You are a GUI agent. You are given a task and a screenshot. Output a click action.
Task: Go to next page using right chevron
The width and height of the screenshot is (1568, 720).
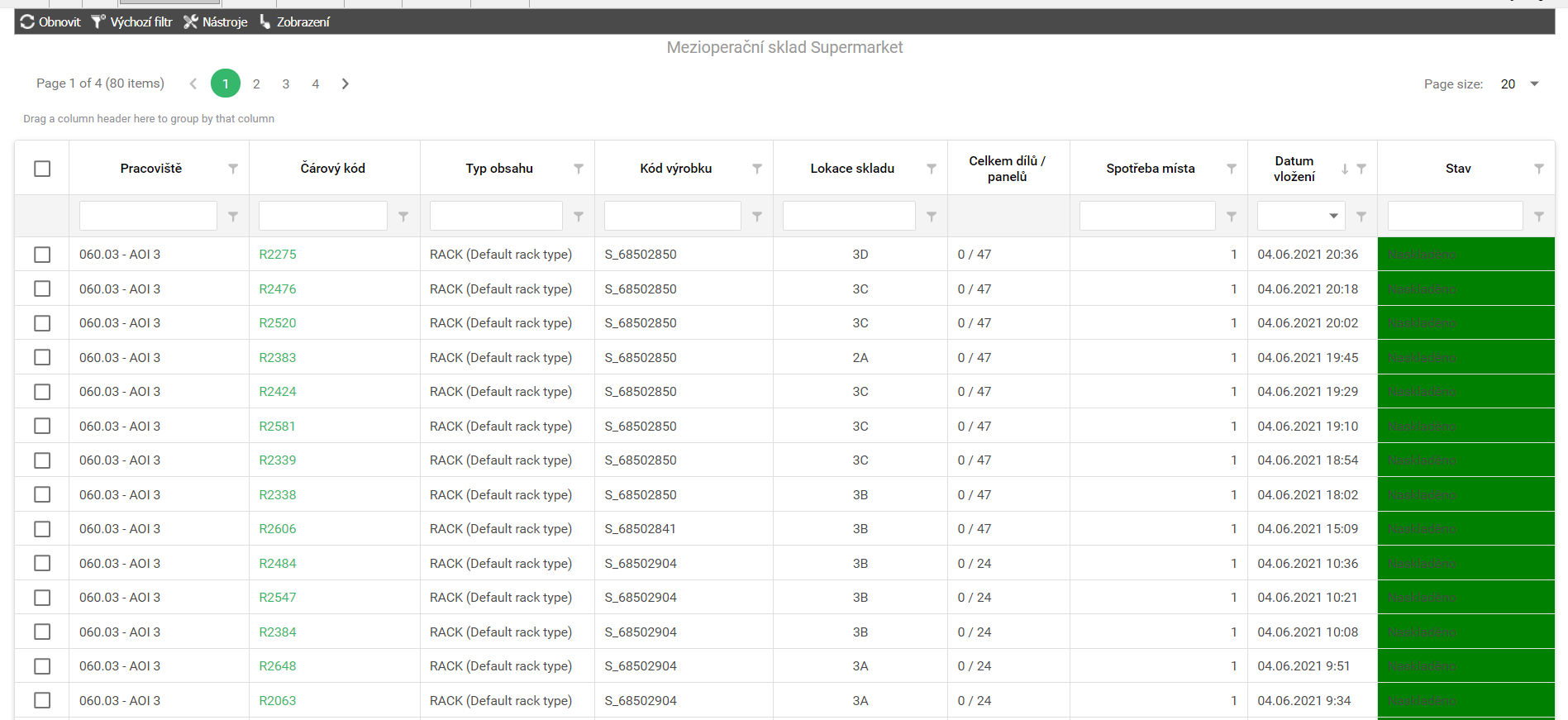(x=346, y=83)
